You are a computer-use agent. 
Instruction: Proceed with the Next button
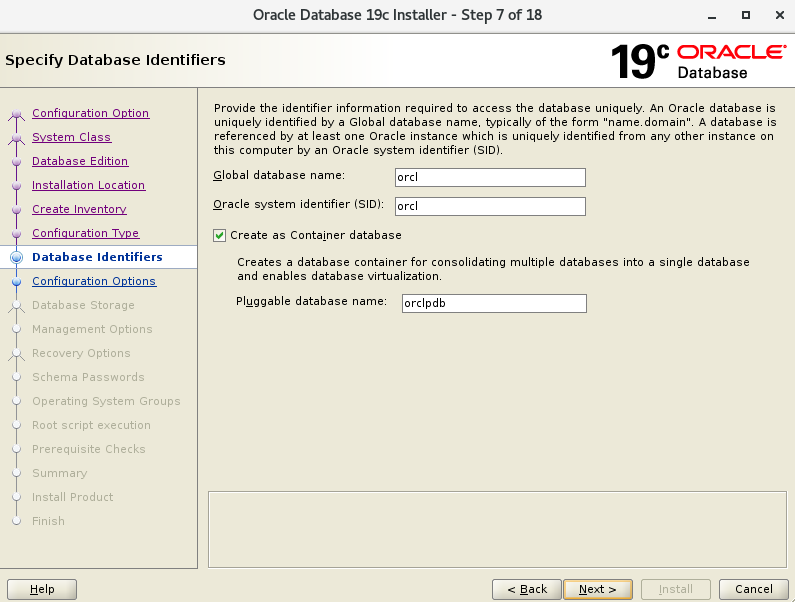pyautogui.click(x=598, y=589)
